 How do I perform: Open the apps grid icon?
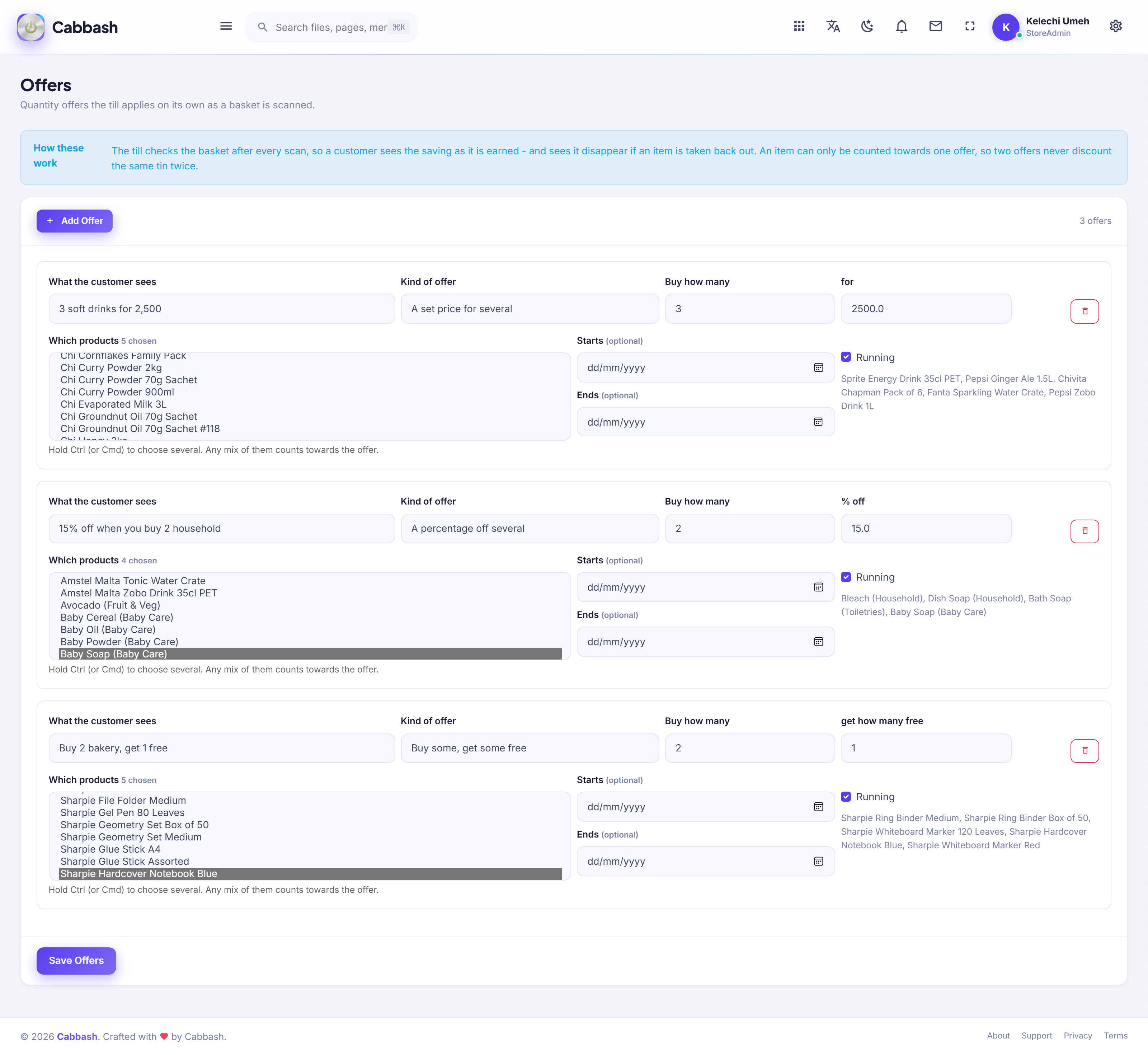tap(799, 26)
